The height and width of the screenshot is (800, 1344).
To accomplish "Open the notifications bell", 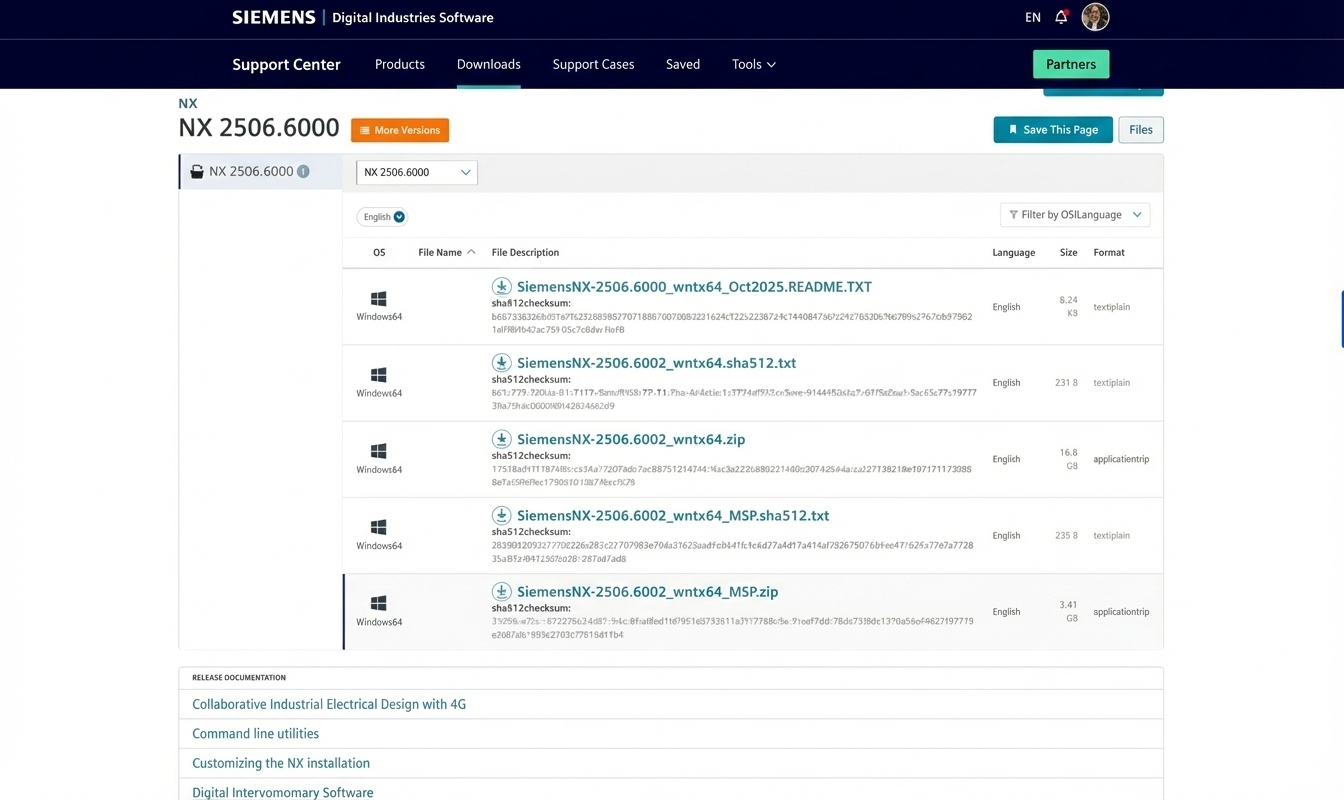I will point(1061,17).
